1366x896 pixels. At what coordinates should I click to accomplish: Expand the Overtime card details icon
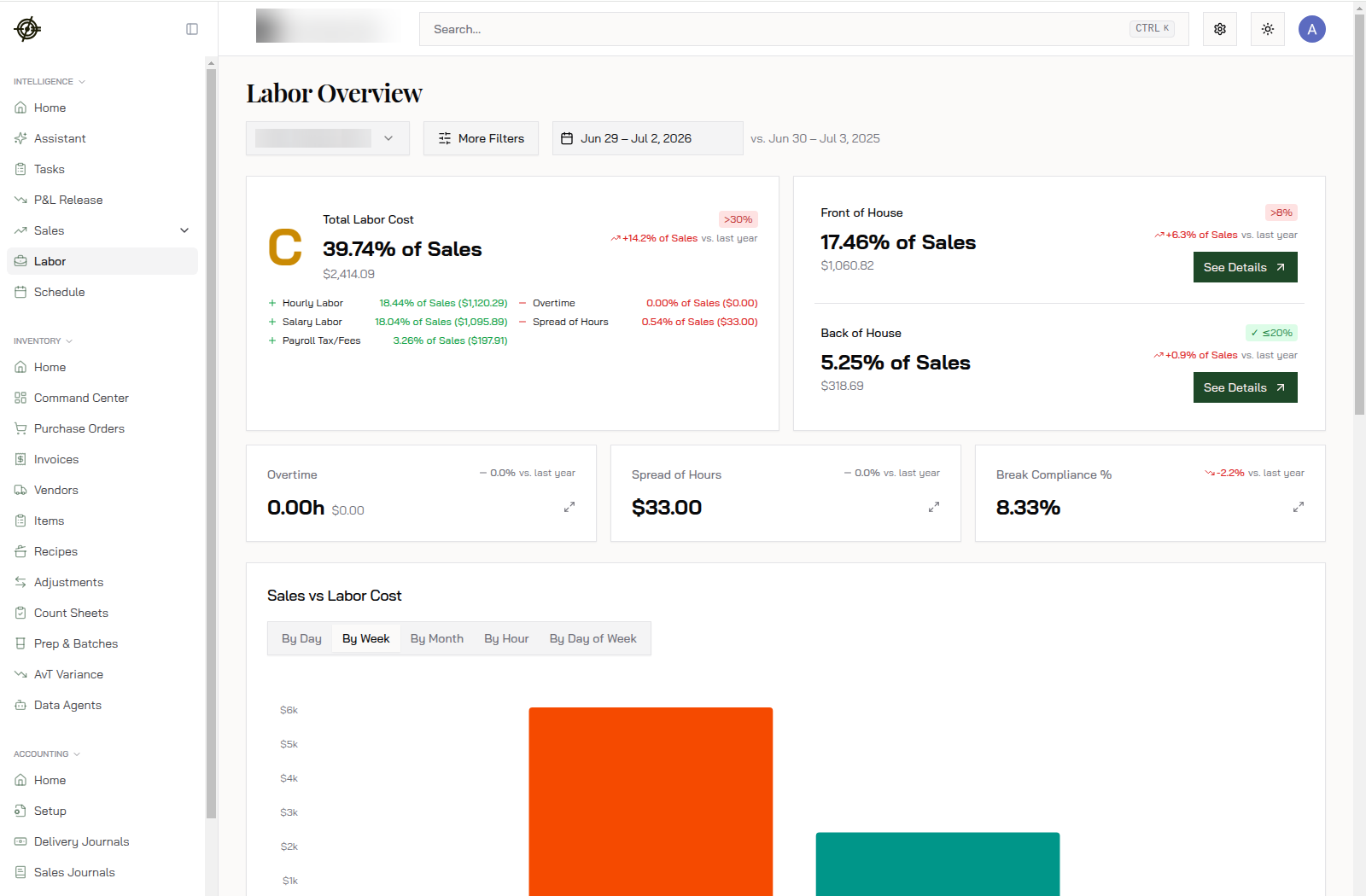tap(569, 507)
